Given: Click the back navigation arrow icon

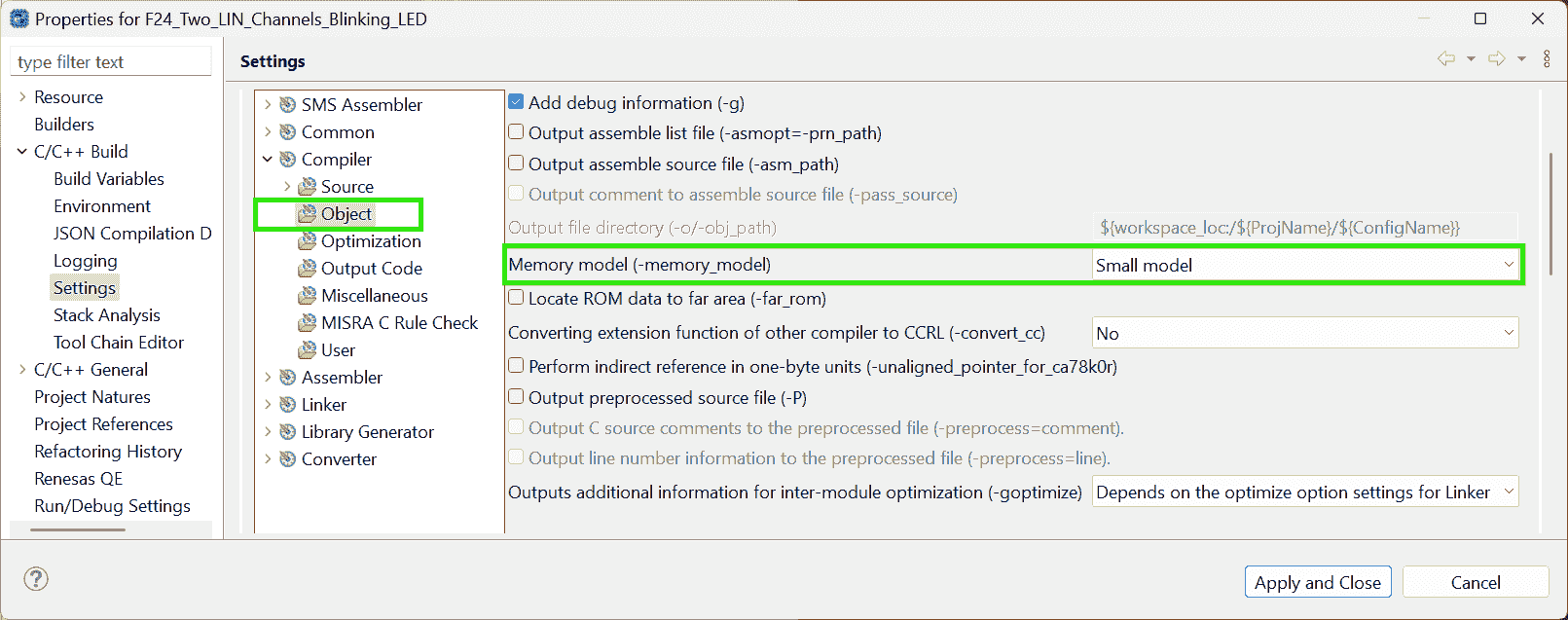Looking at the screenshot, I should [1446, 59].
